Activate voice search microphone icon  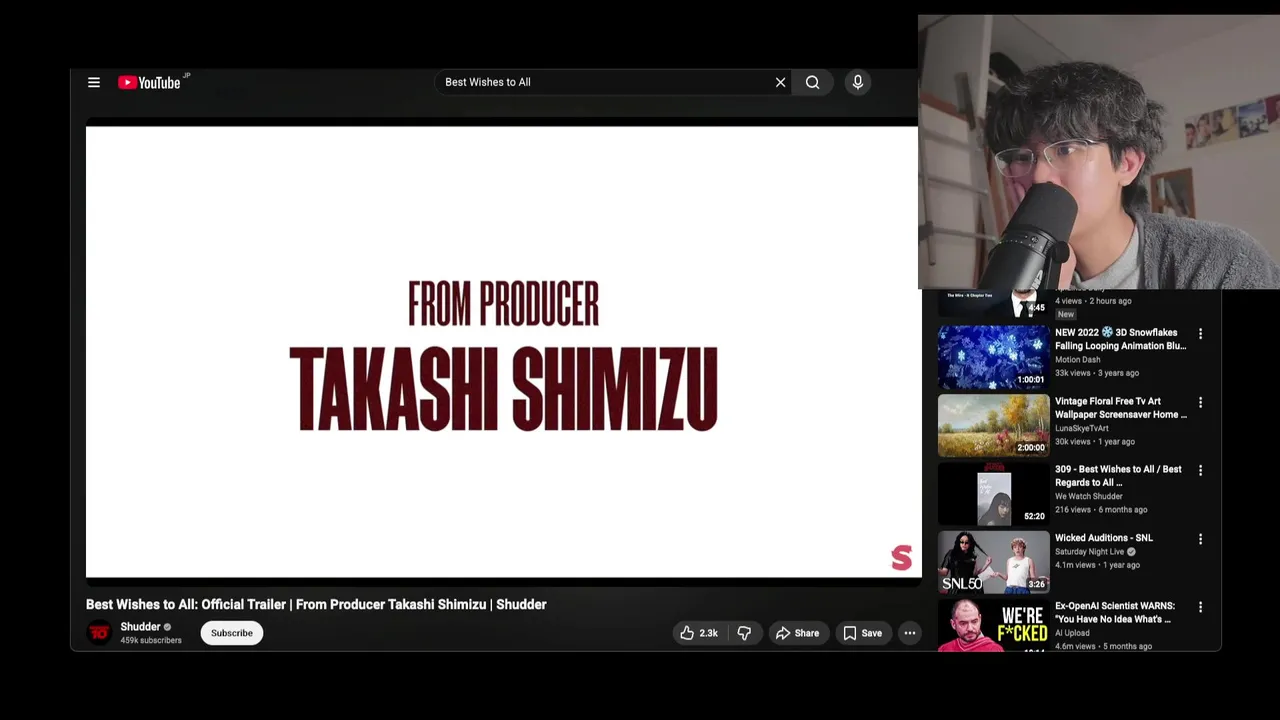(x=858, y=83)
